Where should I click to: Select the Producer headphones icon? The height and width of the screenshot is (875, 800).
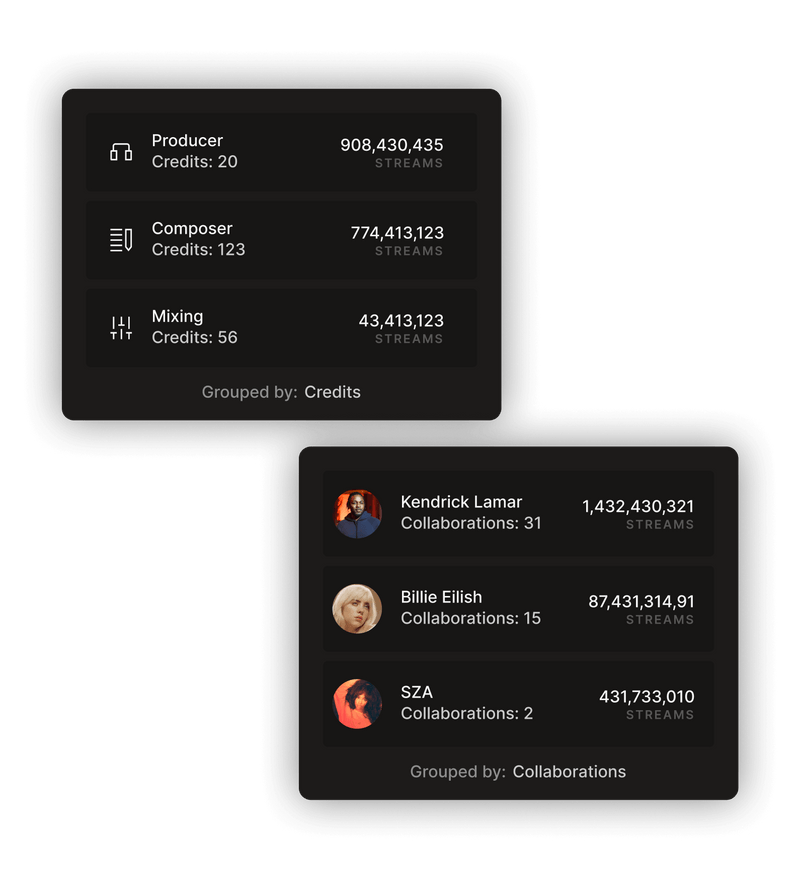click(x=119, y=150)
